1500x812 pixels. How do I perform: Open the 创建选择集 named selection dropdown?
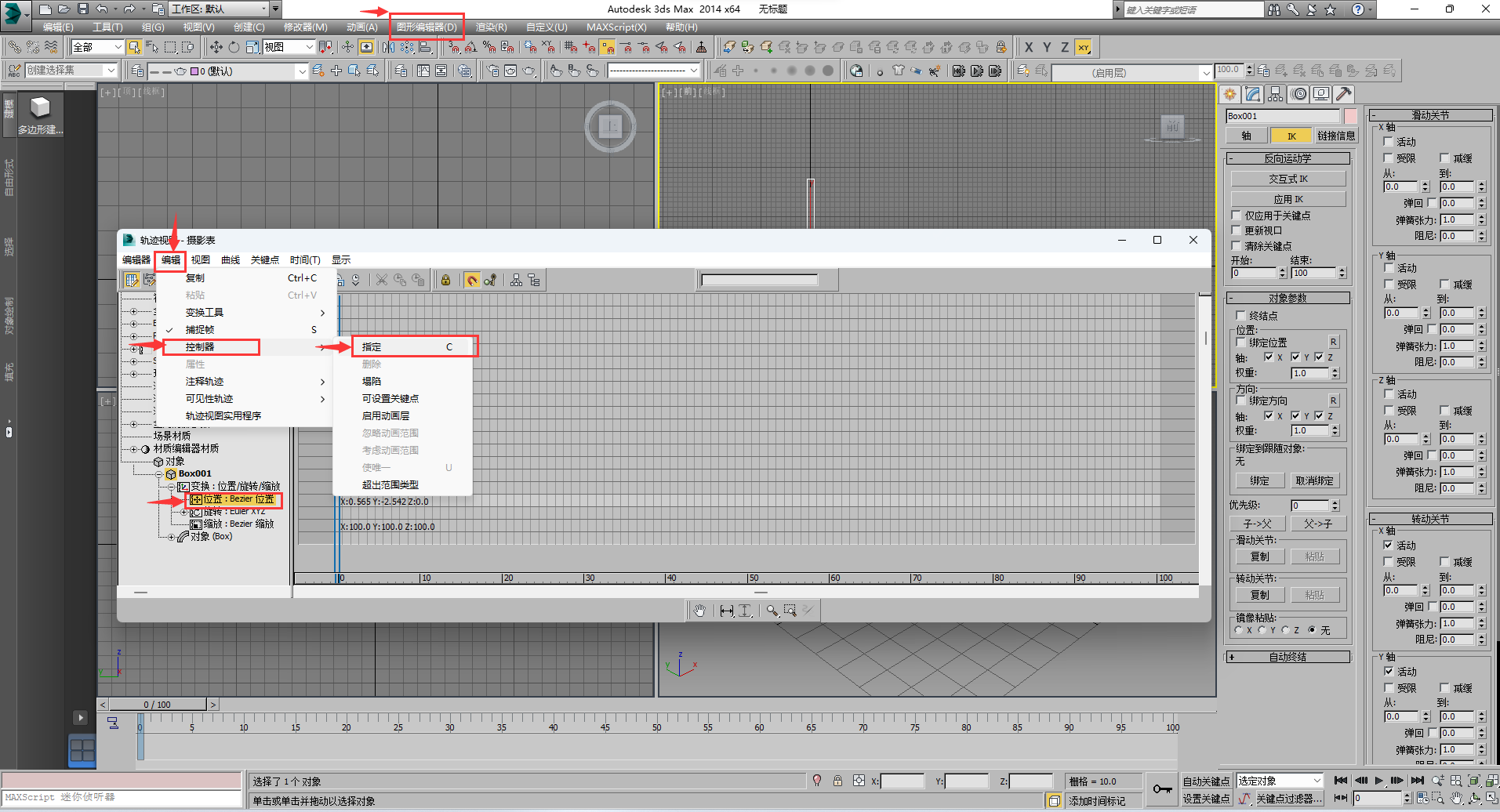71,71
